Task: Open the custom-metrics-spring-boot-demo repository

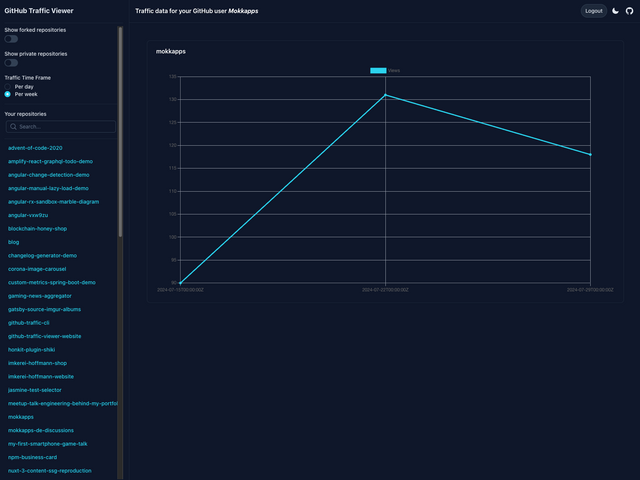Action: click(52, 282)
